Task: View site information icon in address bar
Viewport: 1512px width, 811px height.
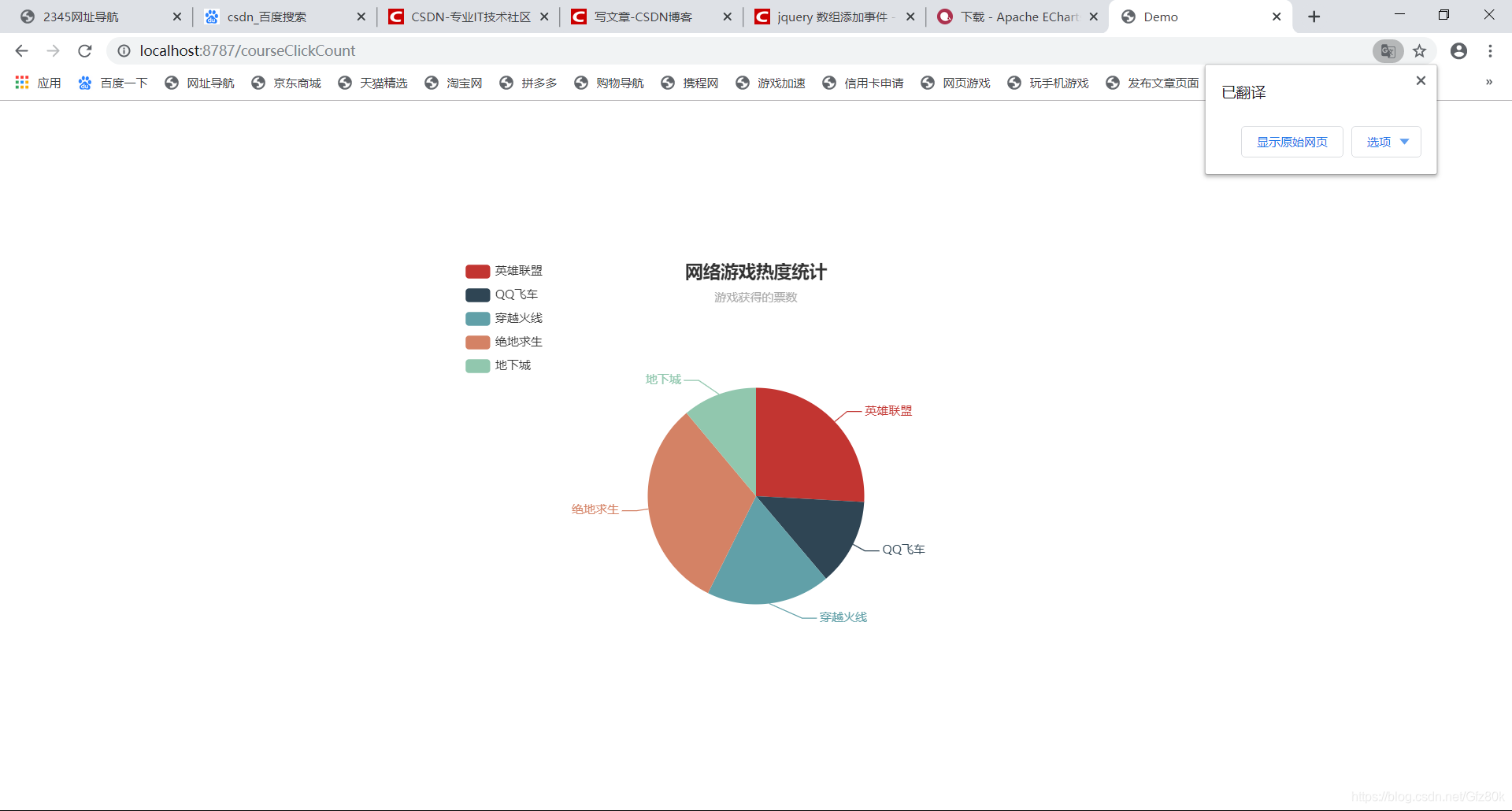Action: tap(124, 51)
